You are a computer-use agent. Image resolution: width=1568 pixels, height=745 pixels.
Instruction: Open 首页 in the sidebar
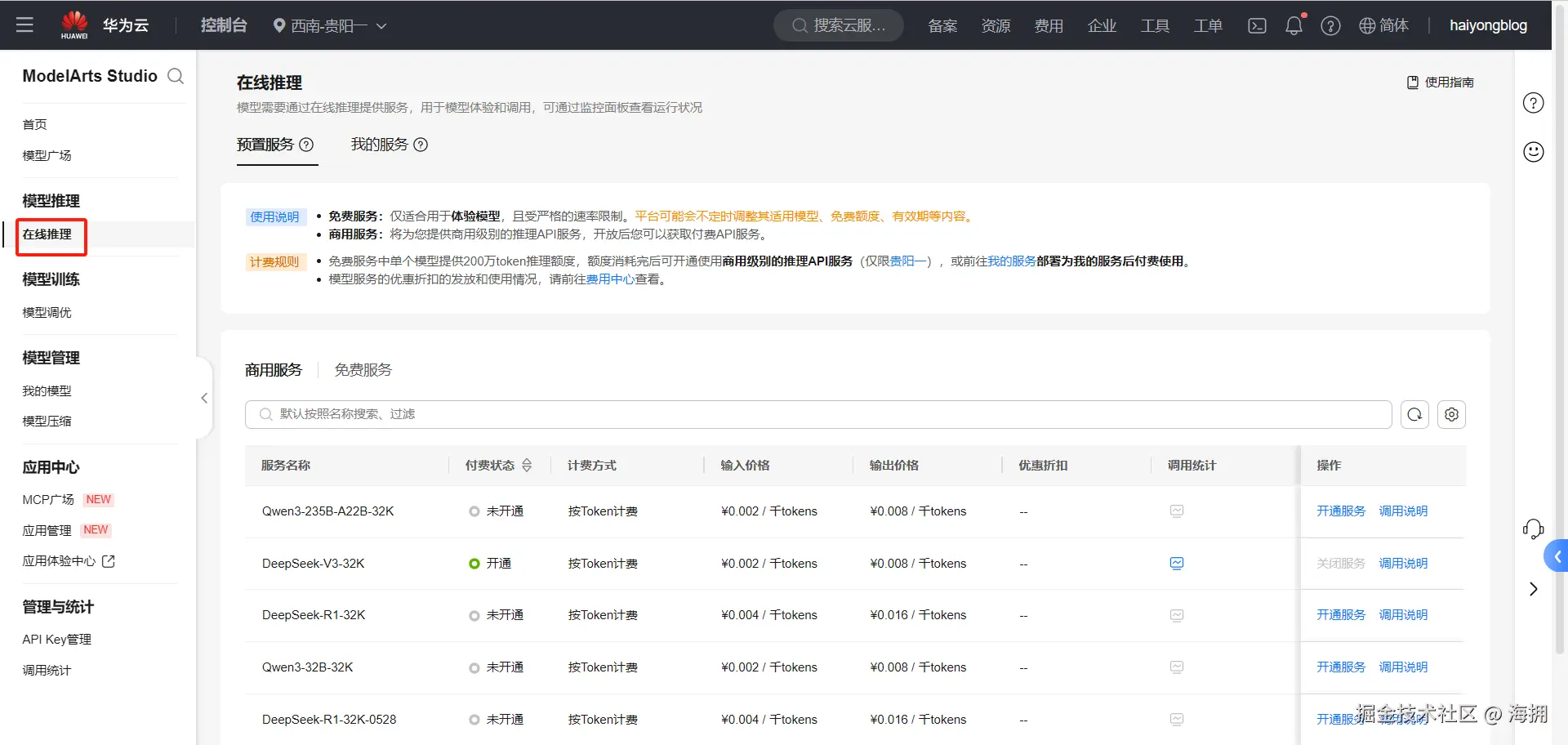pyautogui.click(x=35, y=124)
